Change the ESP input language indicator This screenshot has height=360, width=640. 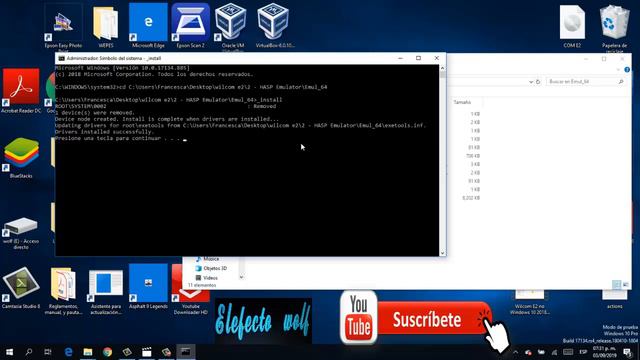583,352
